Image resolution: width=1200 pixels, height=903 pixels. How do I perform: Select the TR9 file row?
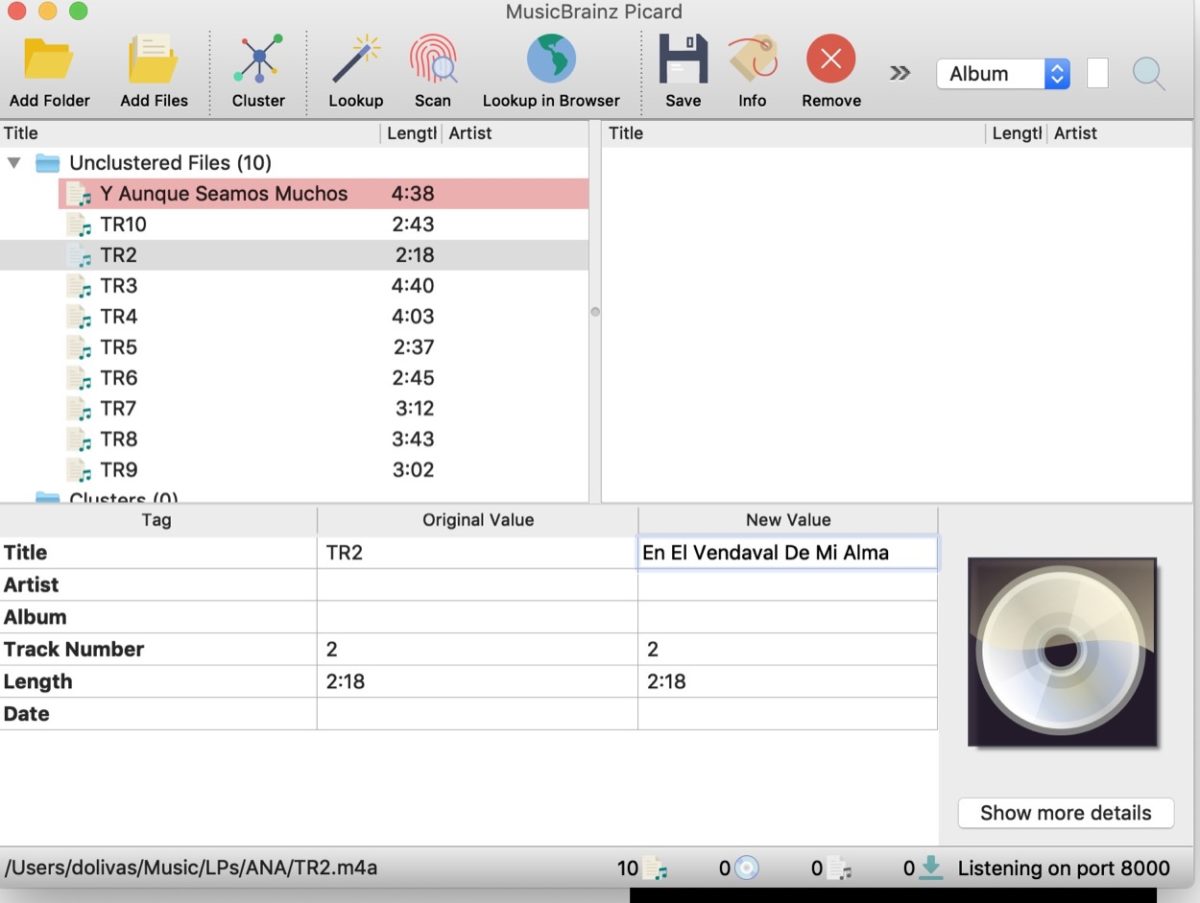pos(294,470)
